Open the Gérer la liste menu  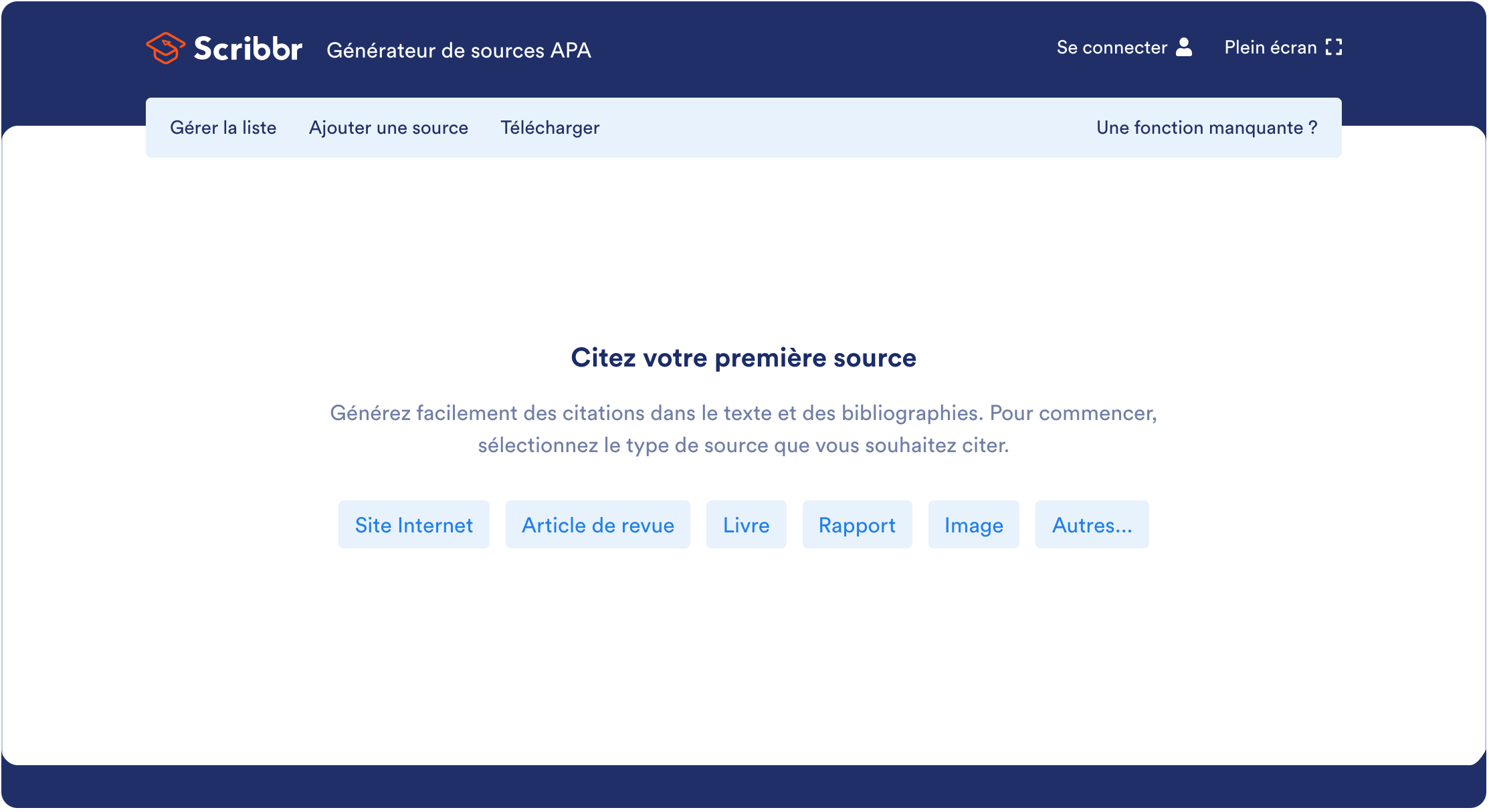pos(223,128)
